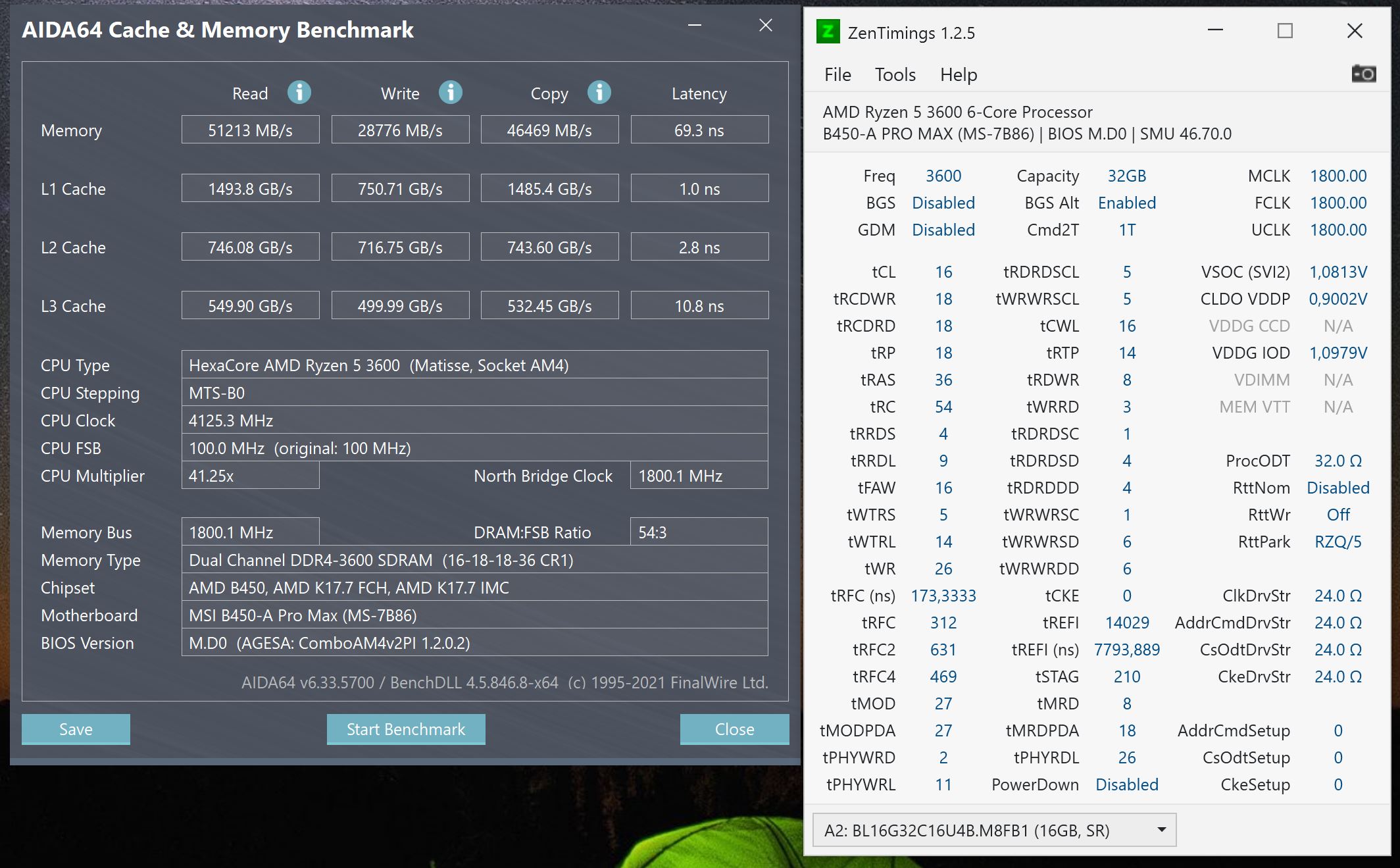Click the Close button in AIDA64
Viewport: 1400px width, 868px height.
pos(734,729)
